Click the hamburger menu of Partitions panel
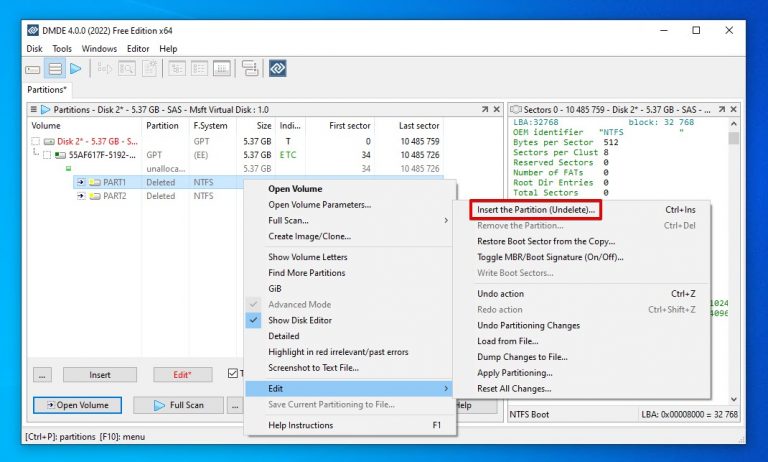This screenshot has width=768, height=462. pos(33,109)
